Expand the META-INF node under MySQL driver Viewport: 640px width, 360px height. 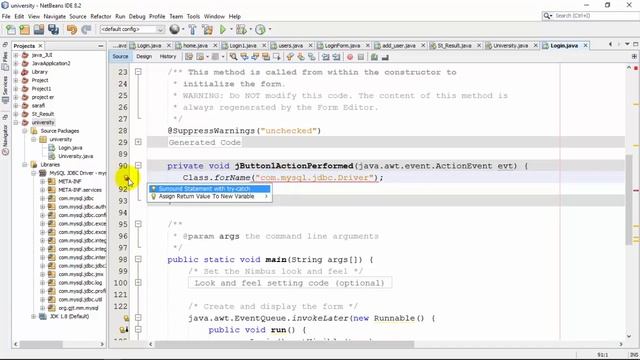click(42, 181)
